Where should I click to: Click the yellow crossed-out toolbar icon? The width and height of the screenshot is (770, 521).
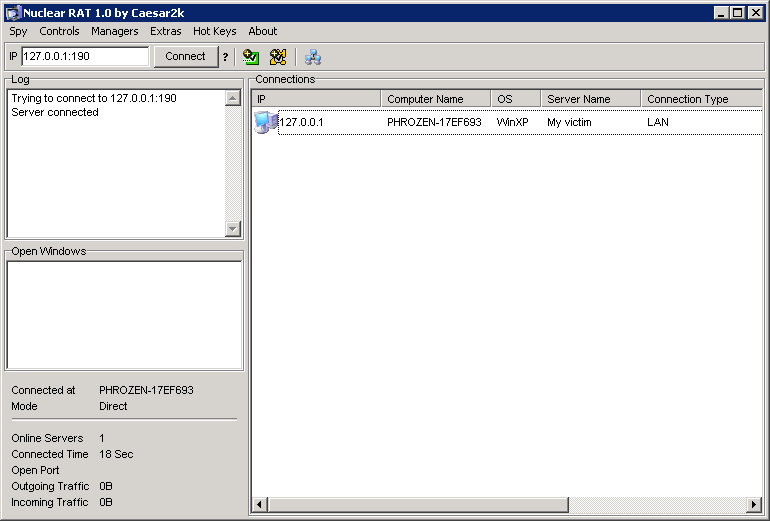[278, 57]
